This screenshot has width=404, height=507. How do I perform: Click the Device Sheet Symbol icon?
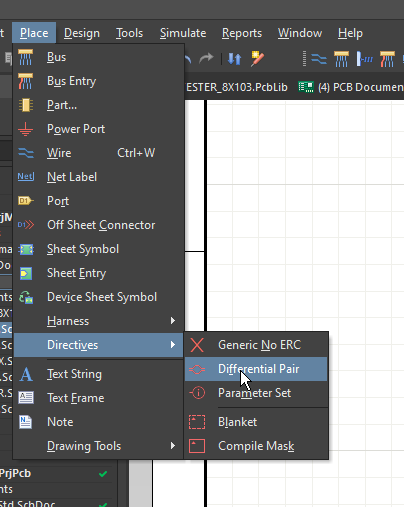[26, 297]
